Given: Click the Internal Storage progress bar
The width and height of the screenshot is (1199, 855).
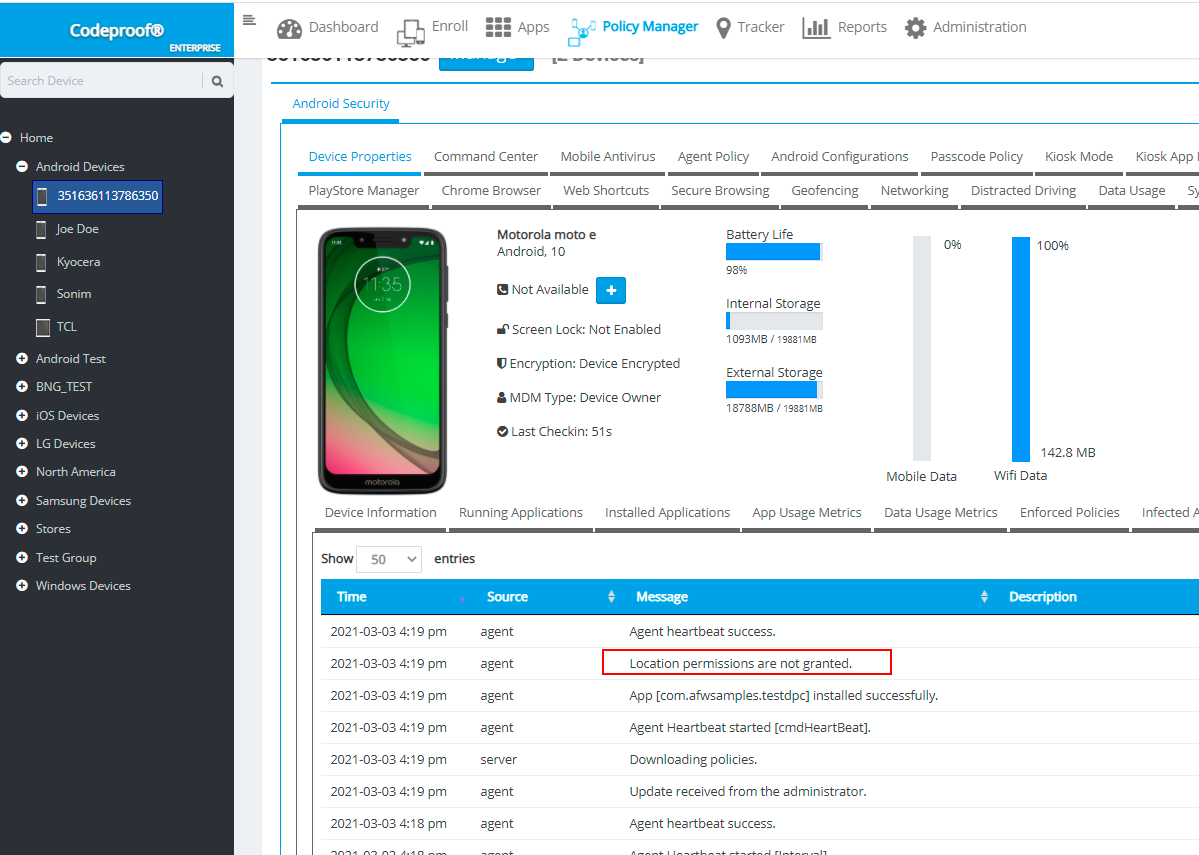Looking at the screenshot, I should (774, 321).
